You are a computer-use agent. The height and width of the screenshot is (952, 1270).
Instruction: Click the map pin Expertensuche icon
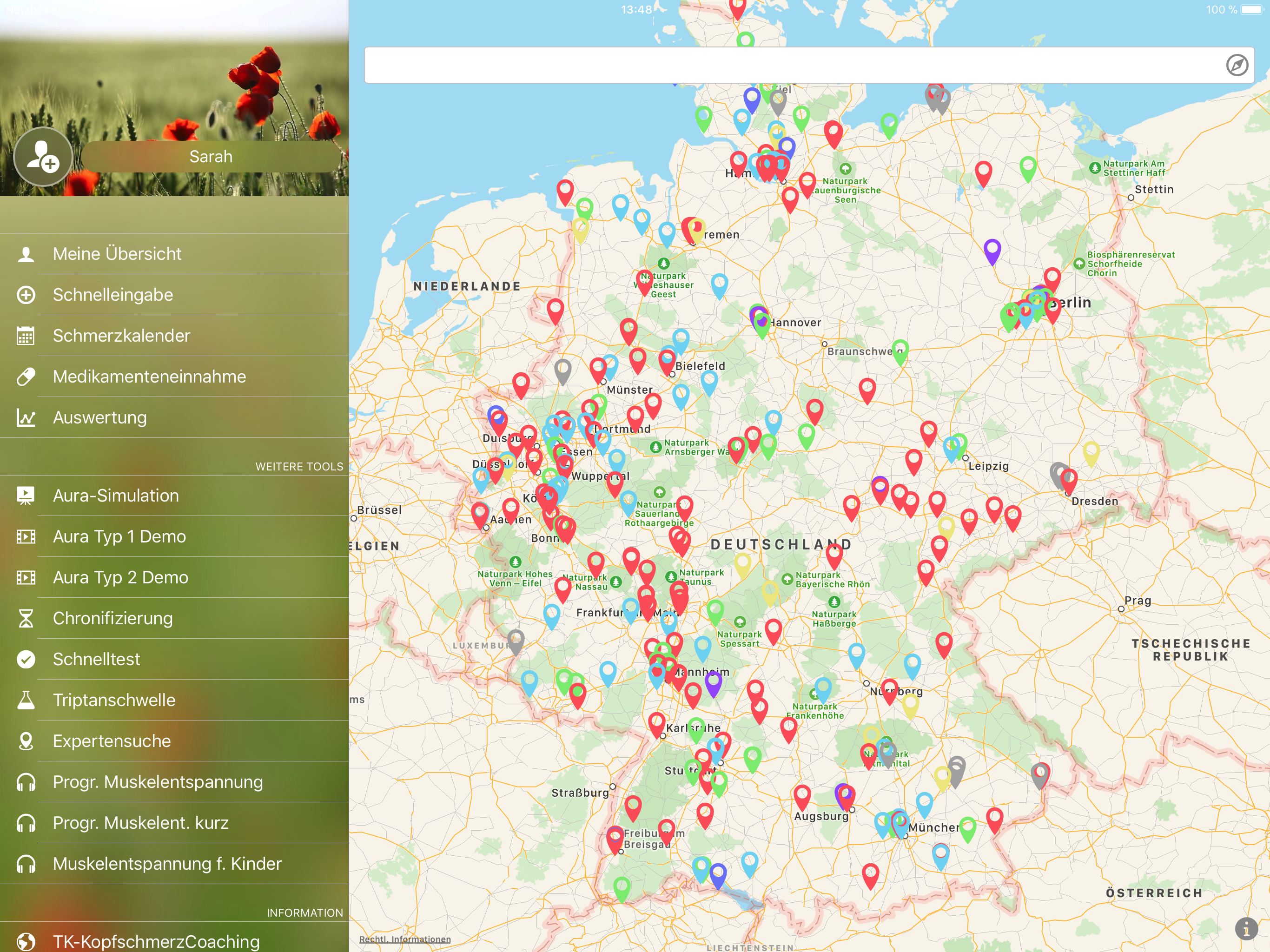pyautogui.click(x=26, y=740)
